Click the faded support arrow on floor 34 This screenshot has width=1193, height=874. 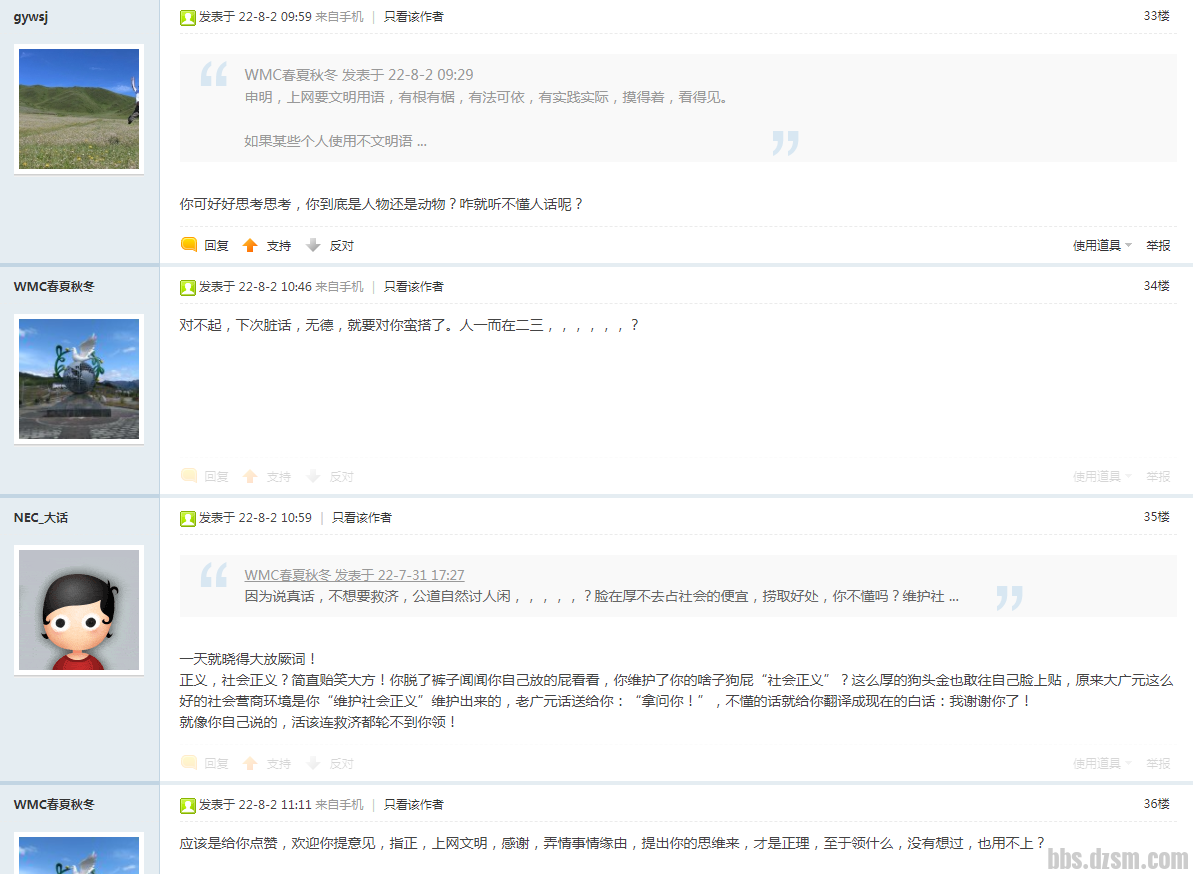point(250,477)
